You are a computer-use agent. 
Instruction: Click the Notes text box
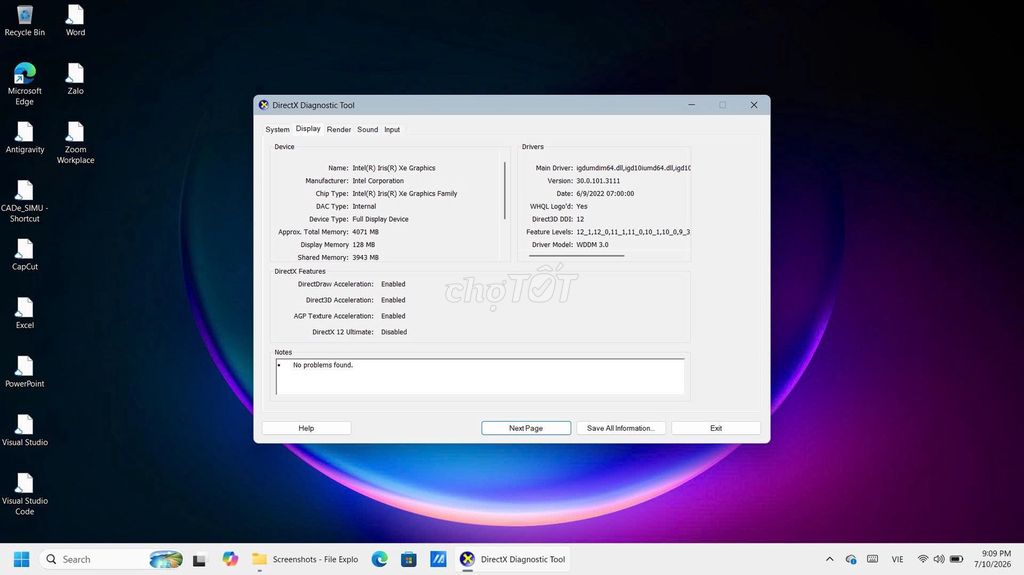click(480, 376)
